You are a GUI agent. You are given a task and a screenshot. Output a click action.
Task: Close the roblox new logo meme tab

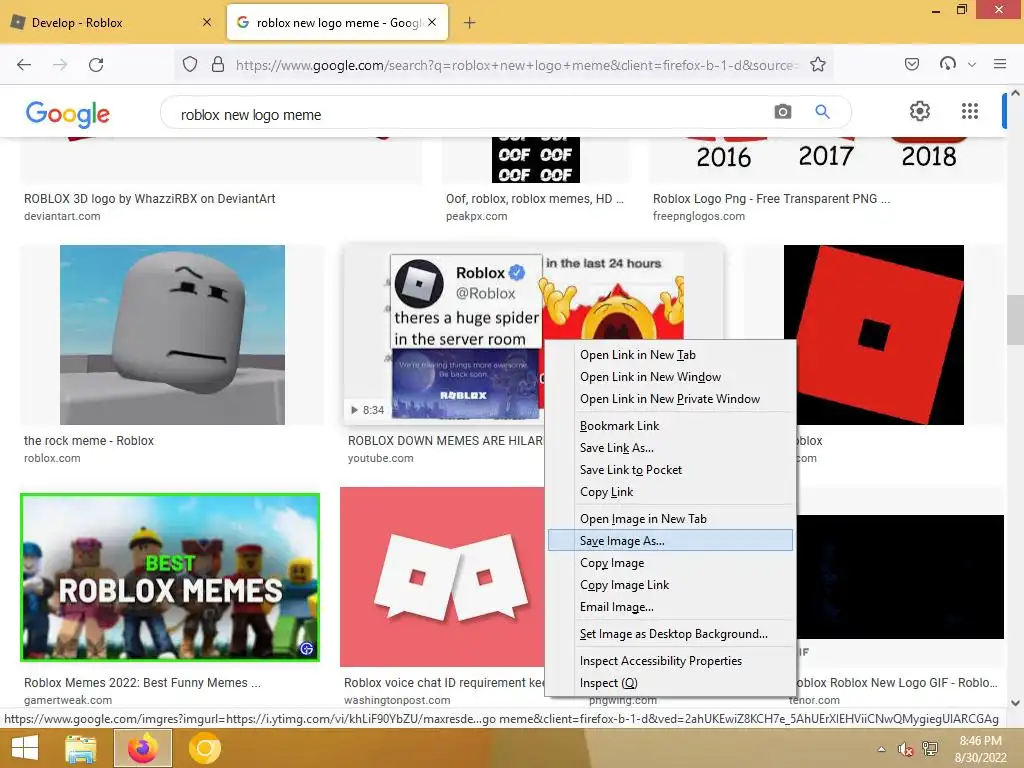point(432,22)
